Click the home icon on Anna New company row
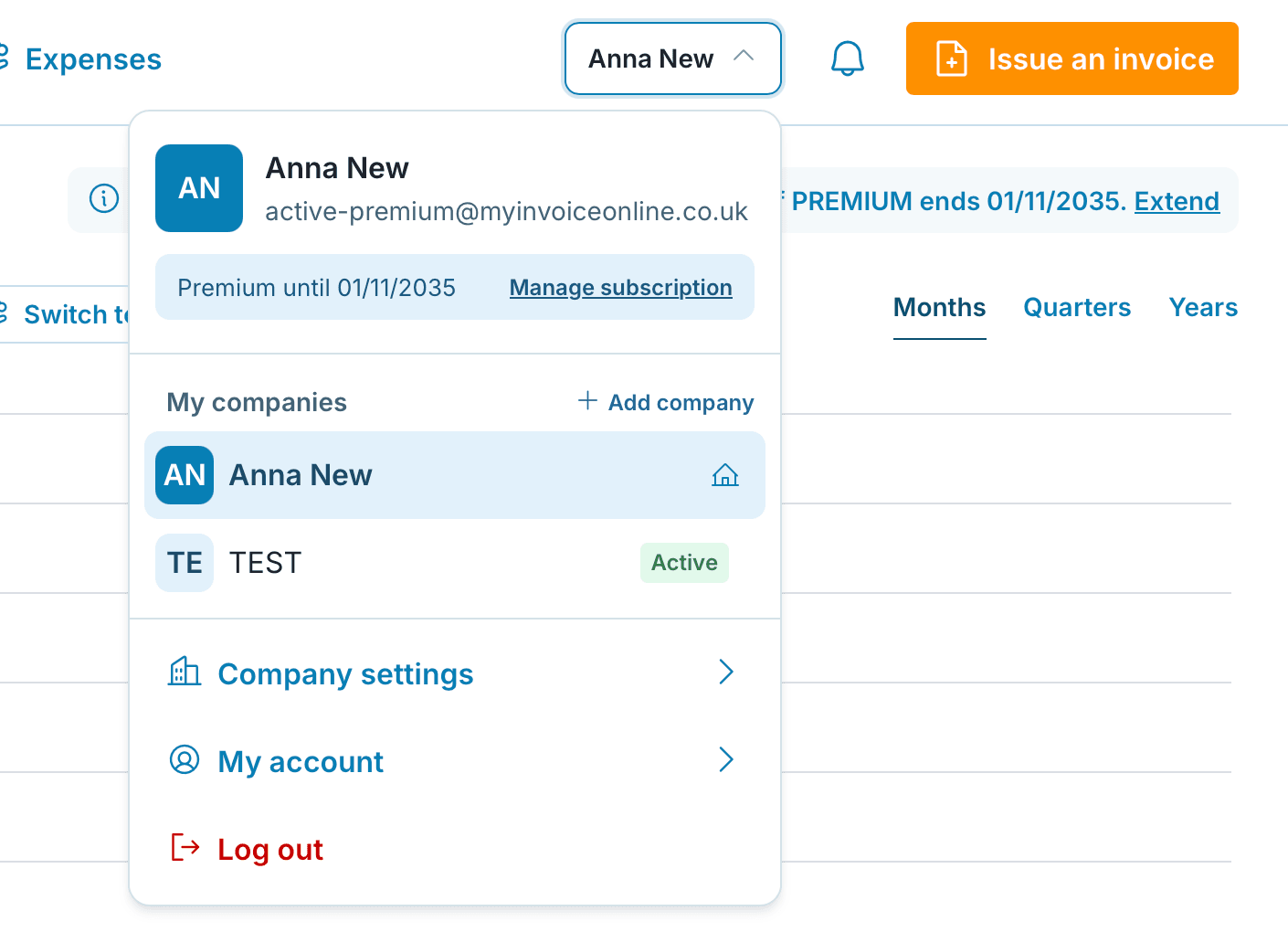 coord(725,475)
